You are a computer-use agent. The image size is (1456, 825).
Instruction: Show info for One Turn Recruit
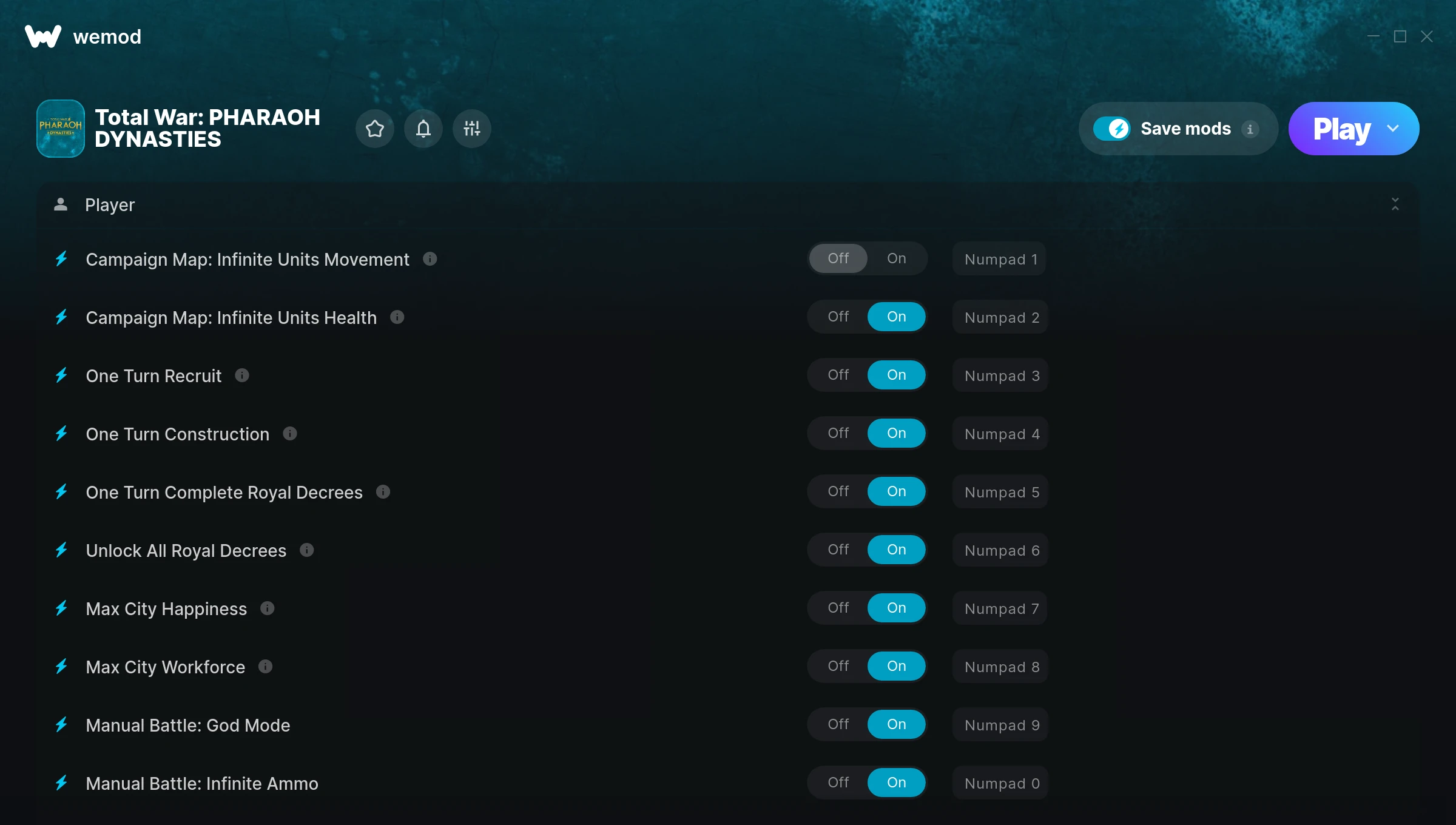242,375
